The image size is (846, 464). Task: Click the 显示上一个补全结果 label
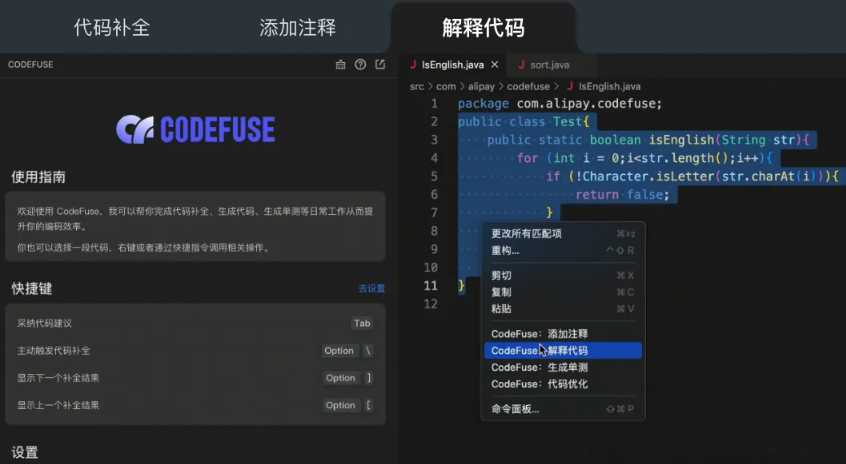[58, 406]
